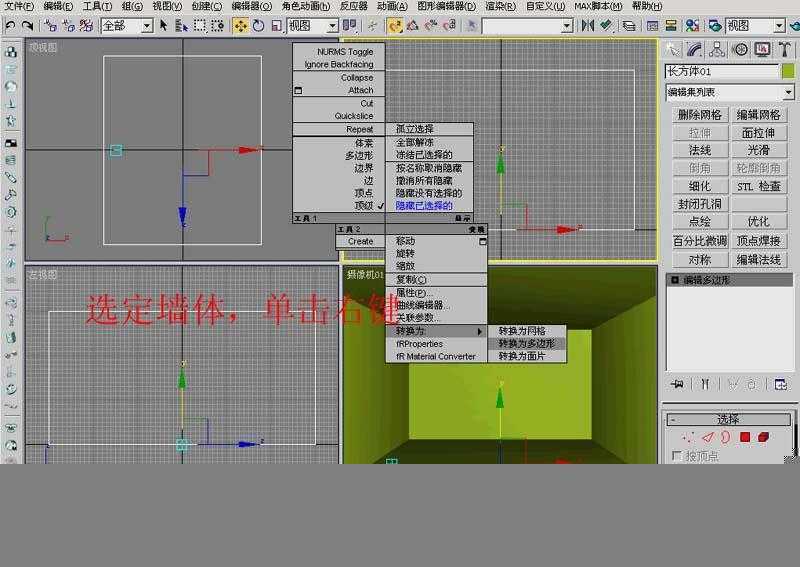Collapse the 选择 rollout header

(728, 420)
